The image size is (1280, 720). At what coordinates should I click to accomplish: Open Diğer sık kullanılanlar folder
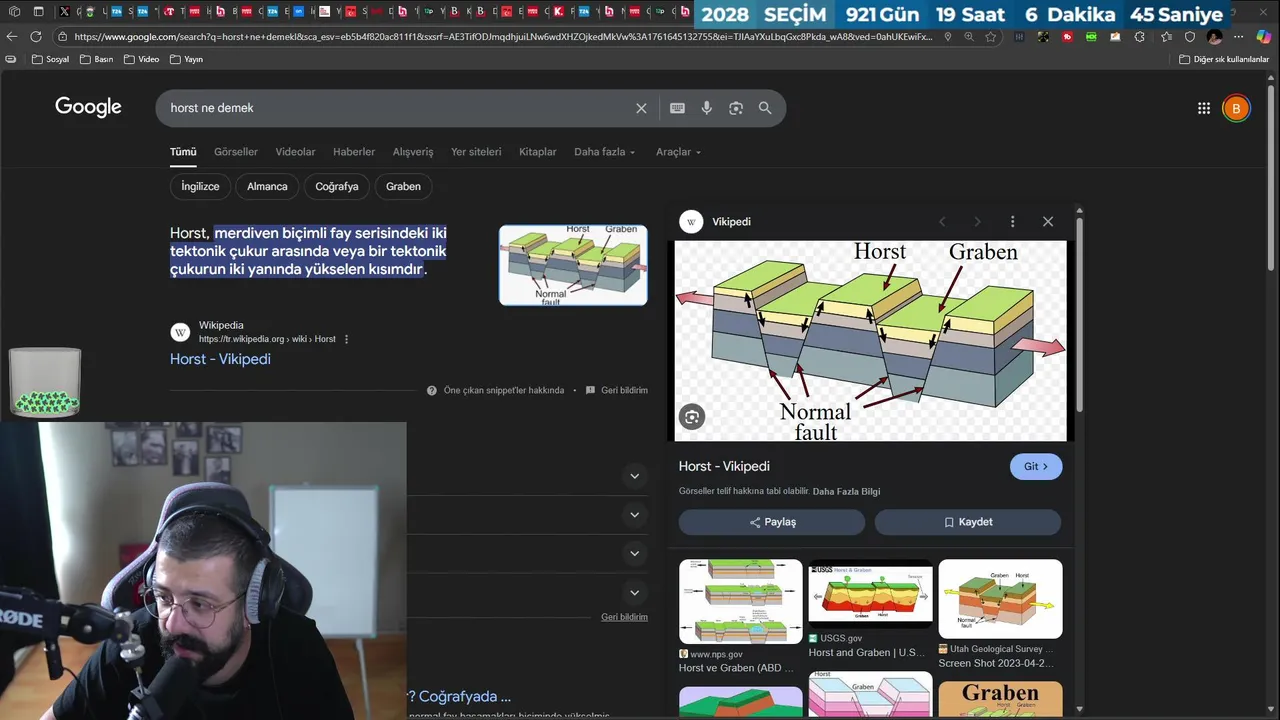pos(1224,59)
